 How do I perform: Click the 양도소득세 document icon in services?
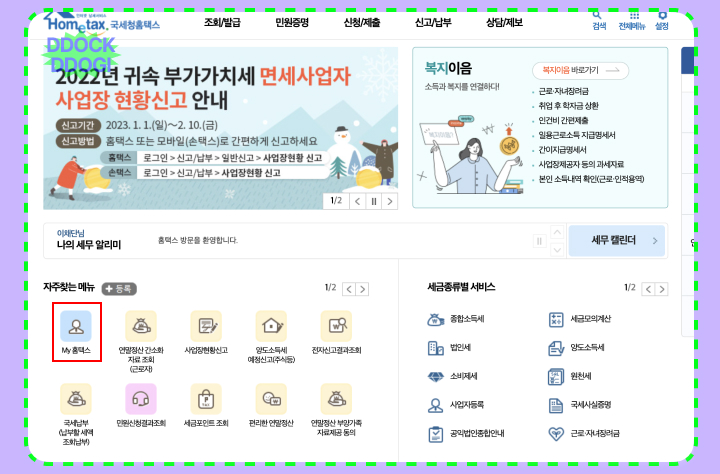pos(556,348)
